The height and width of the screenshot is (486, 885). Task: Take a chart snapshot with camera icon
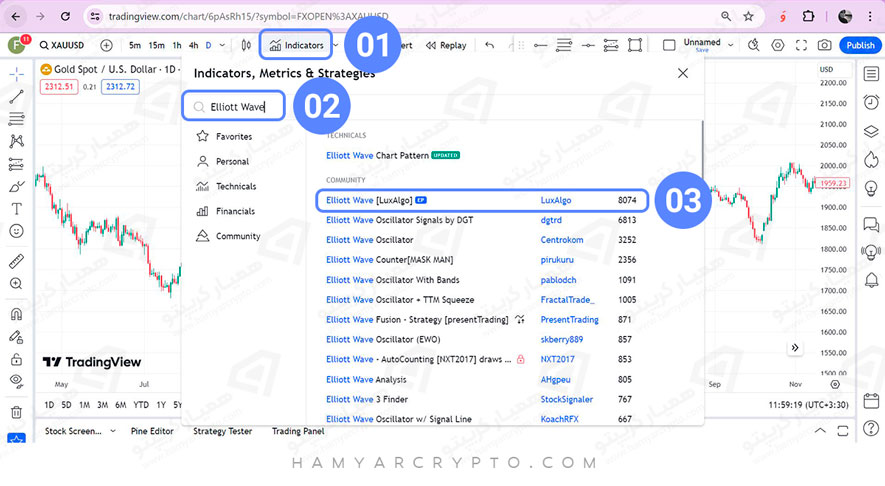(824, 45)
